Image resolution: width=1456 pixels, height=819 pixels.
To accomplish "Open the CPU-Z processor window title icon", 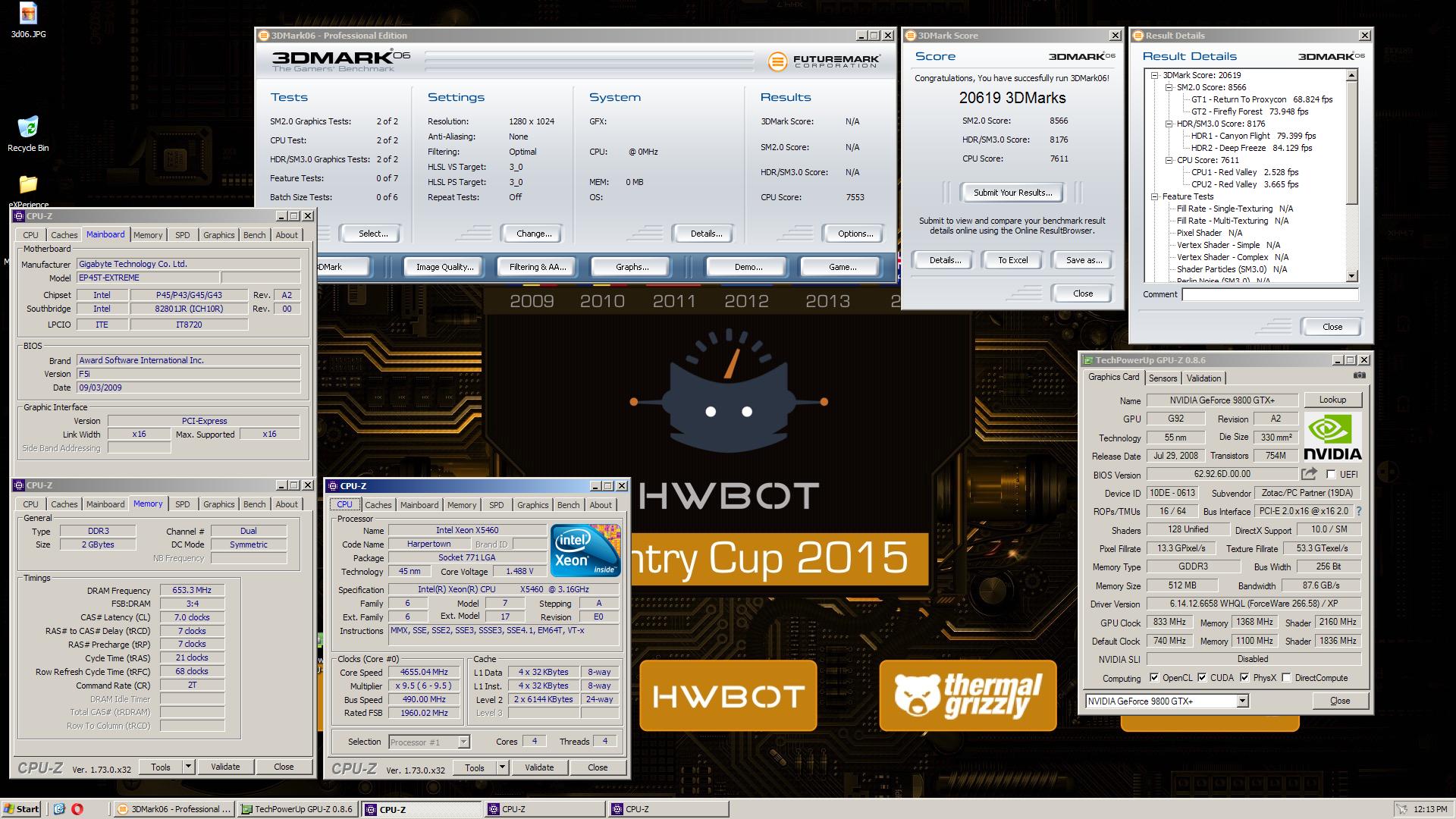I will click(x=333, y=486).
